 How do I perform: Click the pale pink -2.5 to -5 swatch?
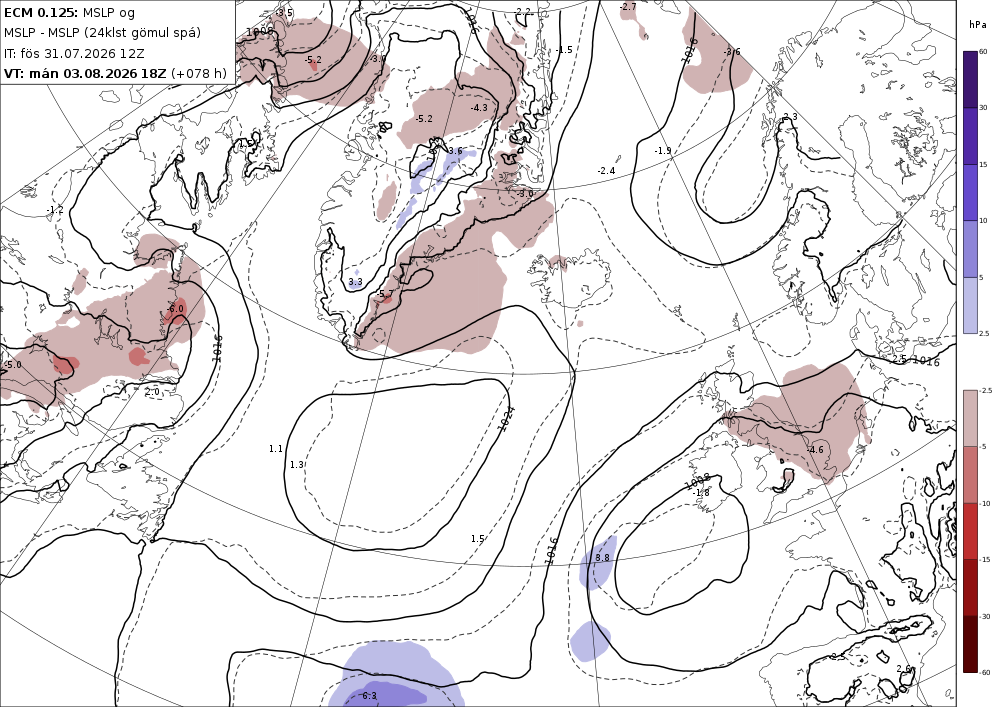[x=970, y=418]
